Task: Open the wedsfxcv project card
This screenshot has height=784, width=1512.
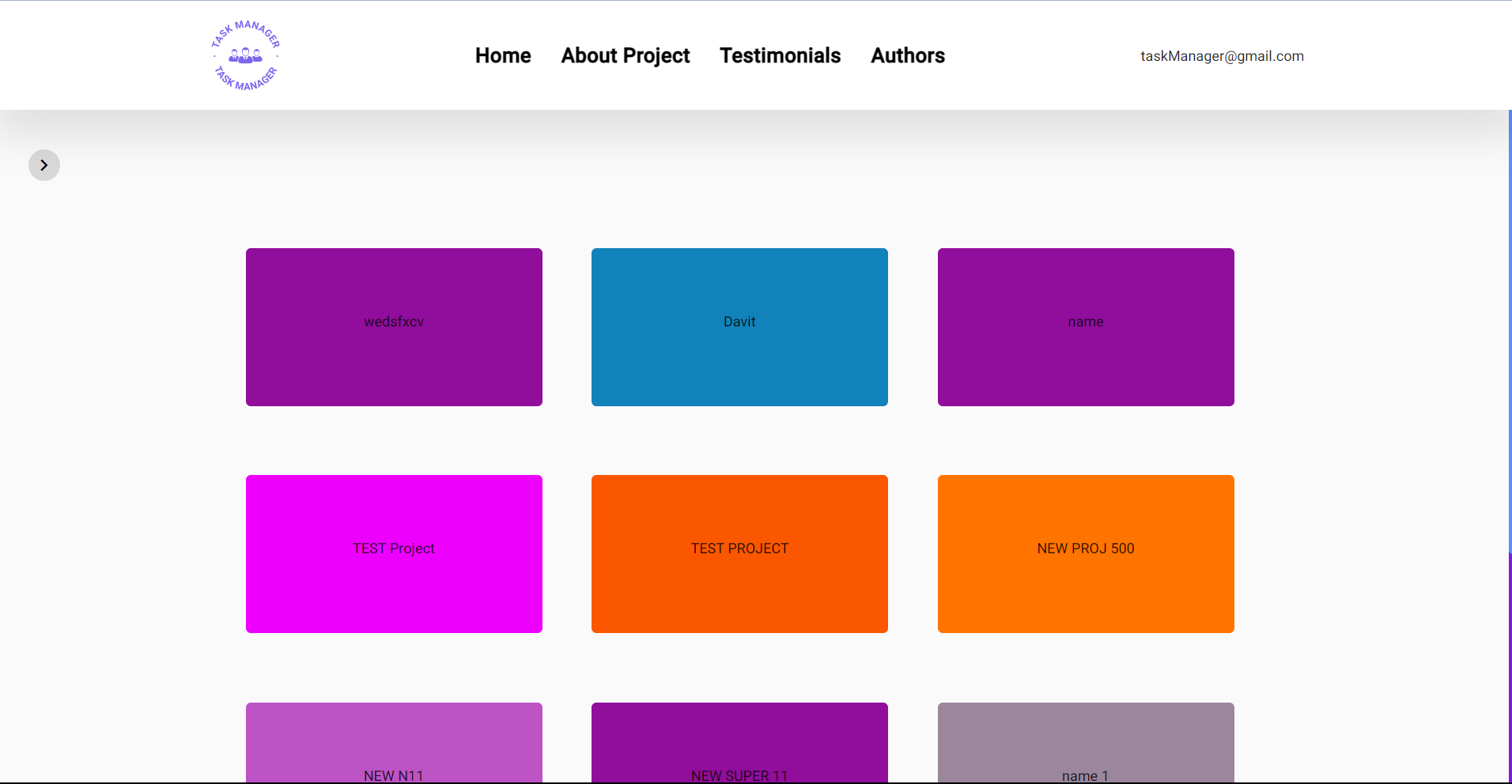Action: [393, 326]
